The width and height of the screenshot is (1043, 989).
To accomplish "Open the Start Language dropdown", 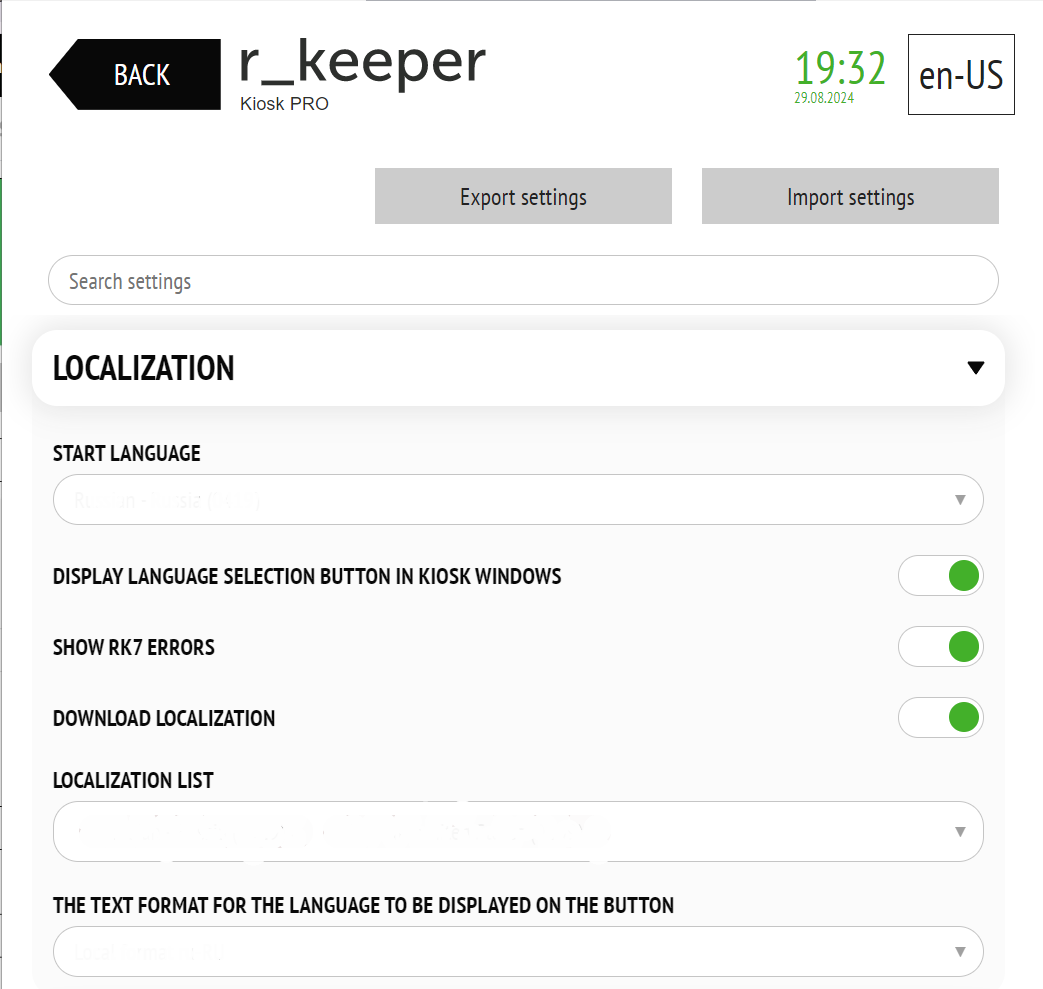I will [x=518, y=499].
